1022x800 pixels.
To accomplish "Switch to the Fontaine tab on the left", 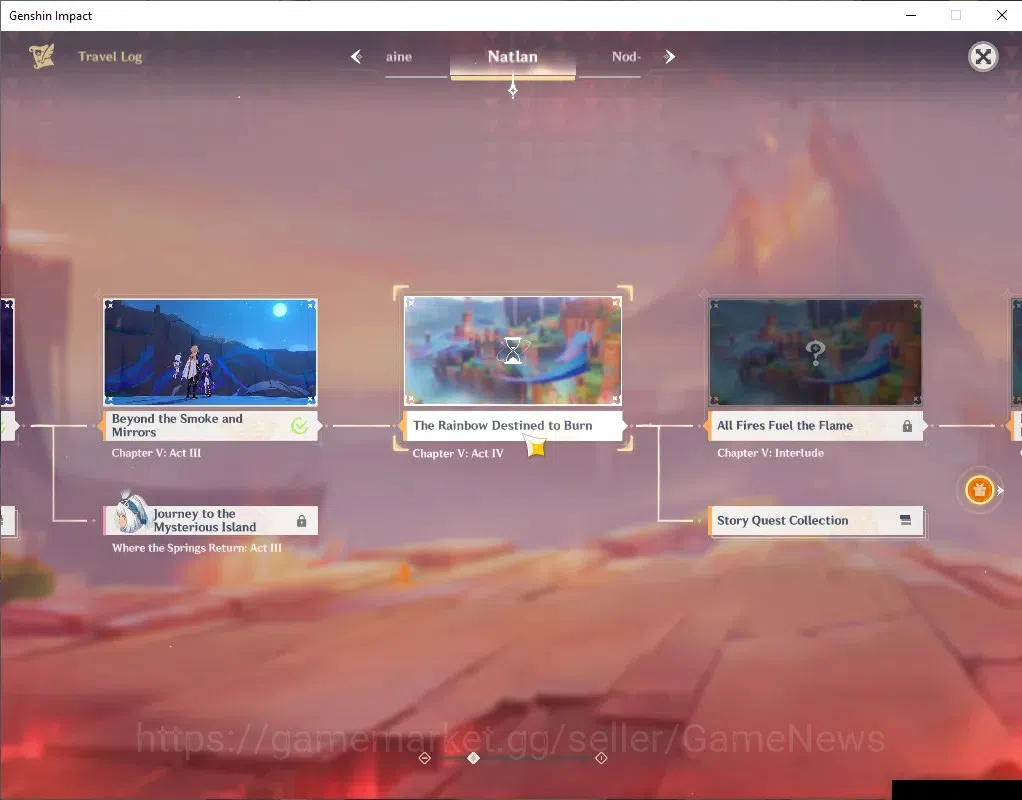I will [399, 57].
